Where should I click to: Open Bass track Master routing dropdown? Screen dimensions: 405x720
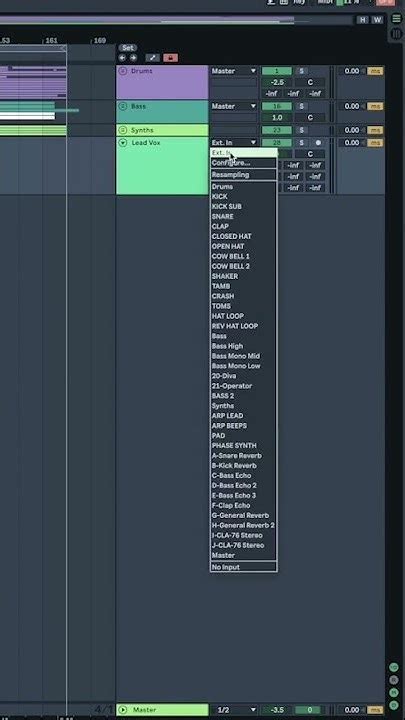click(234, 107)
